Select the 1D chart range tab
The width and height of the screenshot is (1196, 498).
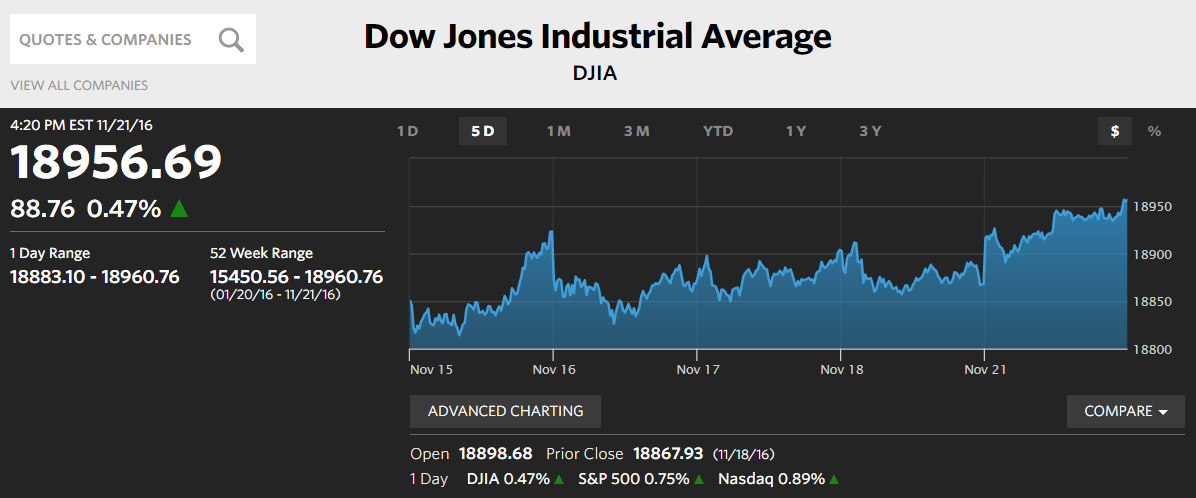pos(408,131)
